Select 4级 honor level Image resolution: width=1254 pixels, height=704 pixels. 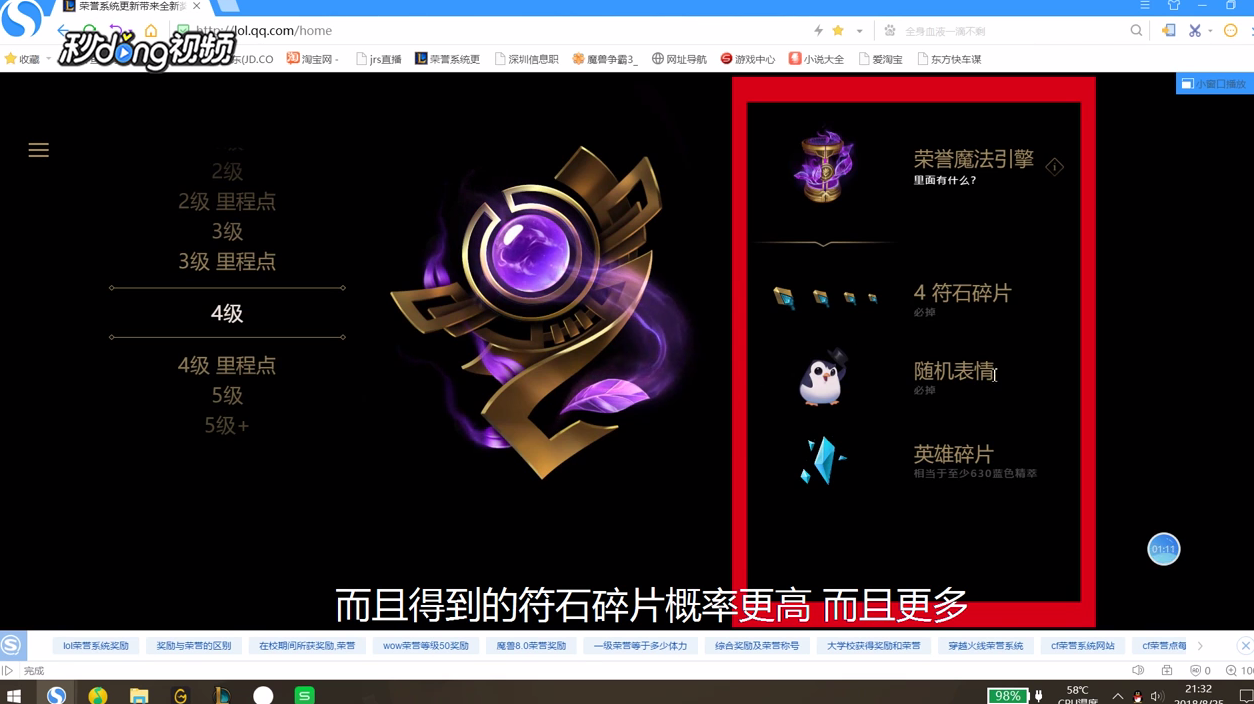tap(227, 313)
